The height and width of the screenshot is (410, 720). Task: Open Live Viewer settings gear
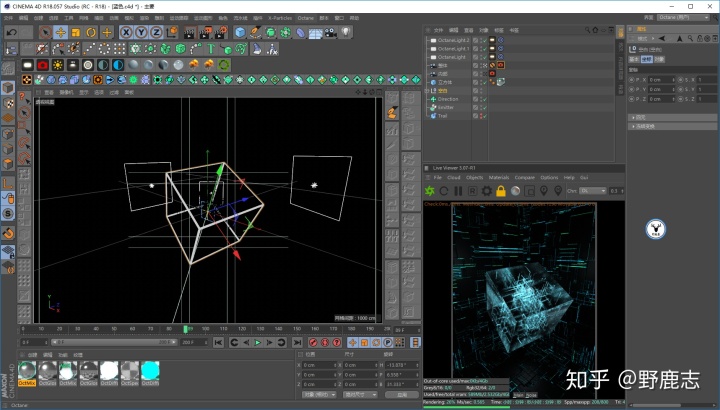tap(487, 191)
